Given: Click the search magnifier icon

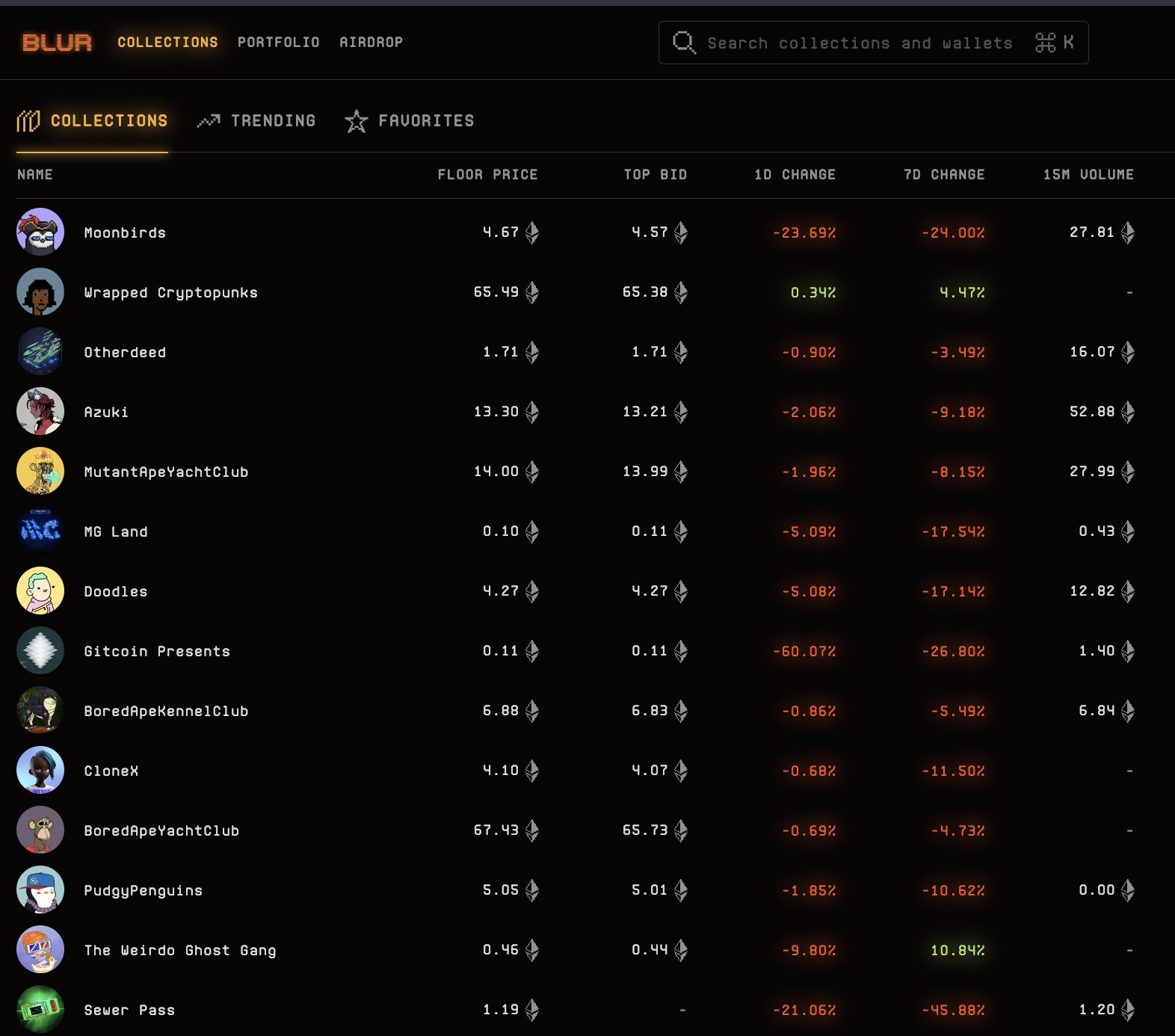Looking at the screenshot, I should (x=683, y=43).
